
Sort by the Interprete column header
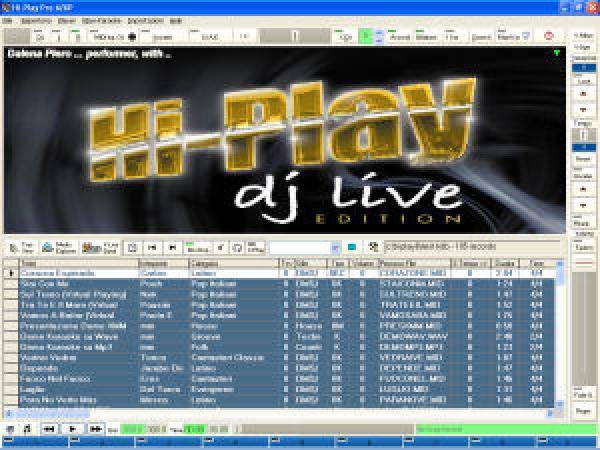pos(163,263)
